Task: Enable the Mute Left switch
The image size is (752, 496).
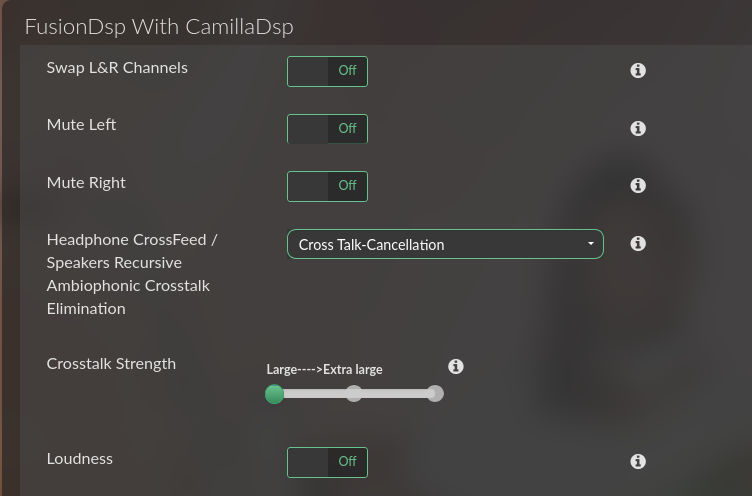Action: point(328,129)
